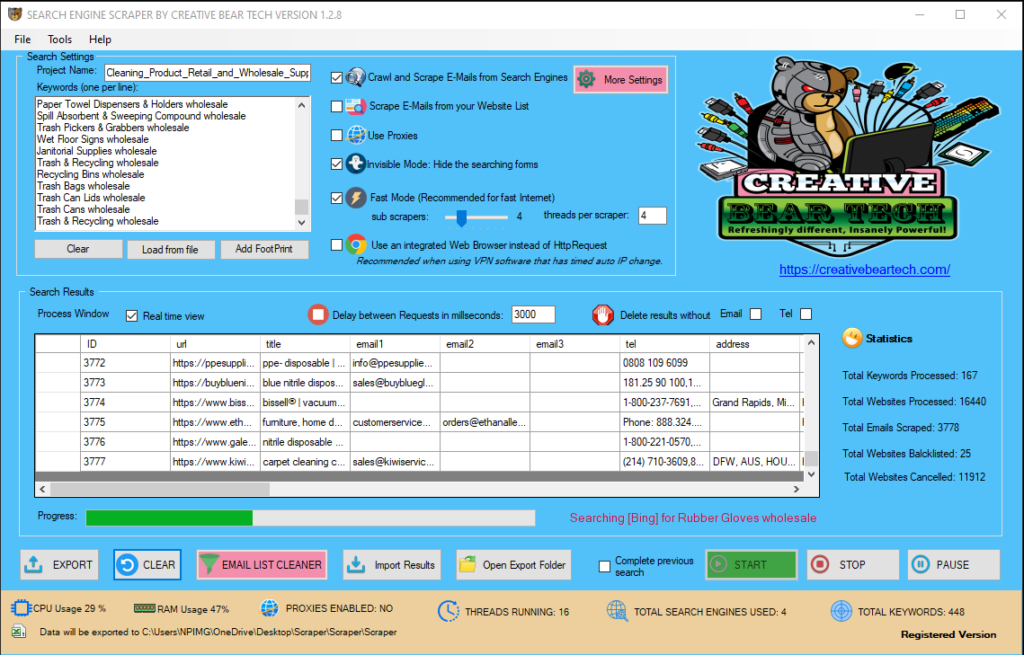Enable Scrape E-Mails from your Website List
The image size is (1024, 655).
[337, 106]
